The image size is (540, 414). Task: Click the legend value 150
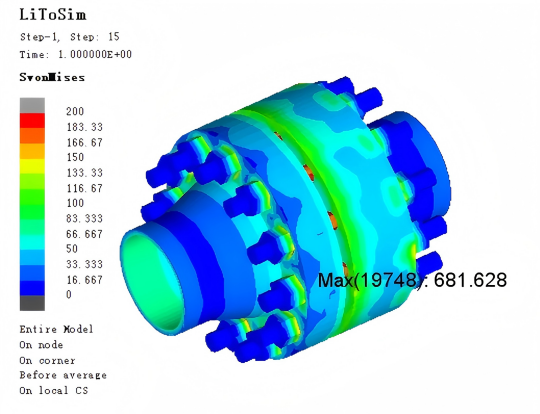point(75,157)
